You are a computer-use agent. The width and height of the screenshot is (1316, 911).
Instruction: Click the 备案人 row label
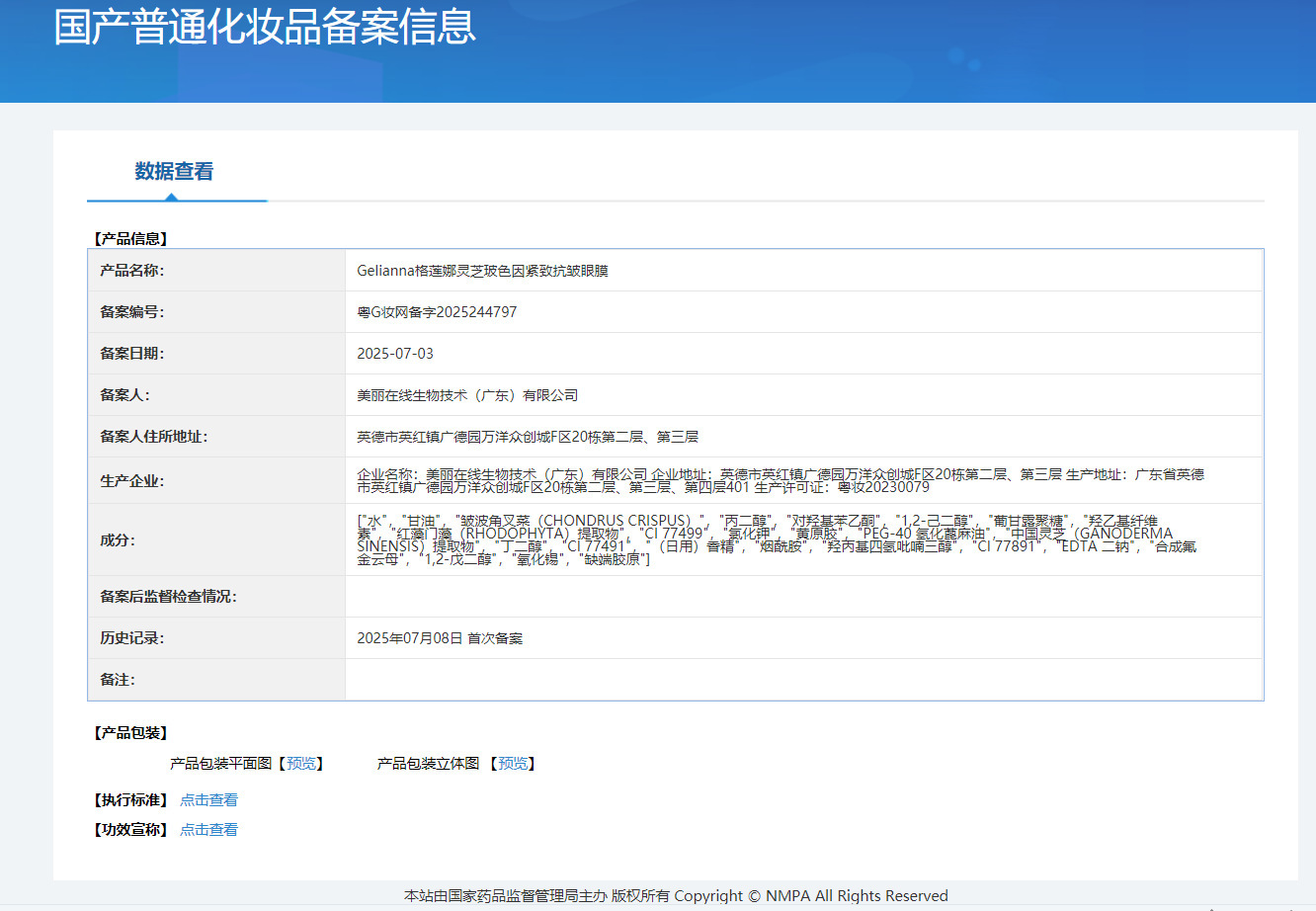pyautogui.click(x=124, y=395)
